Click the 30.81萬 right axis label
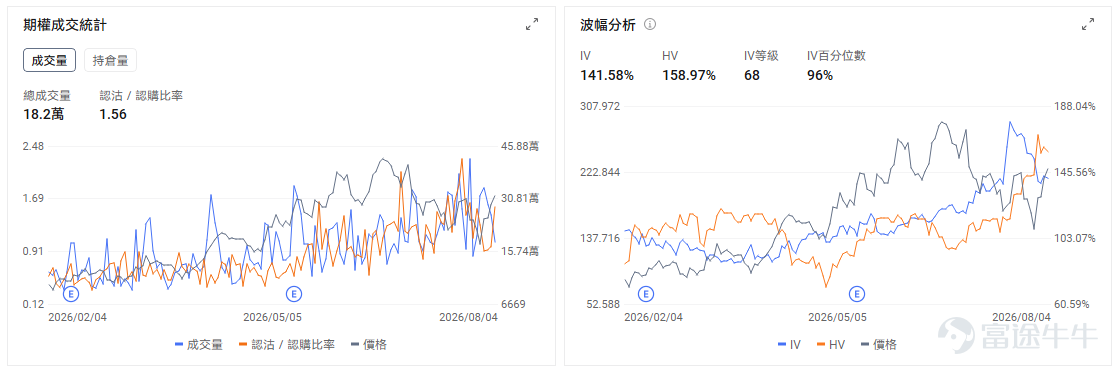The height and width of the screenshot is (372, 1118). click(x=521, y=198)
